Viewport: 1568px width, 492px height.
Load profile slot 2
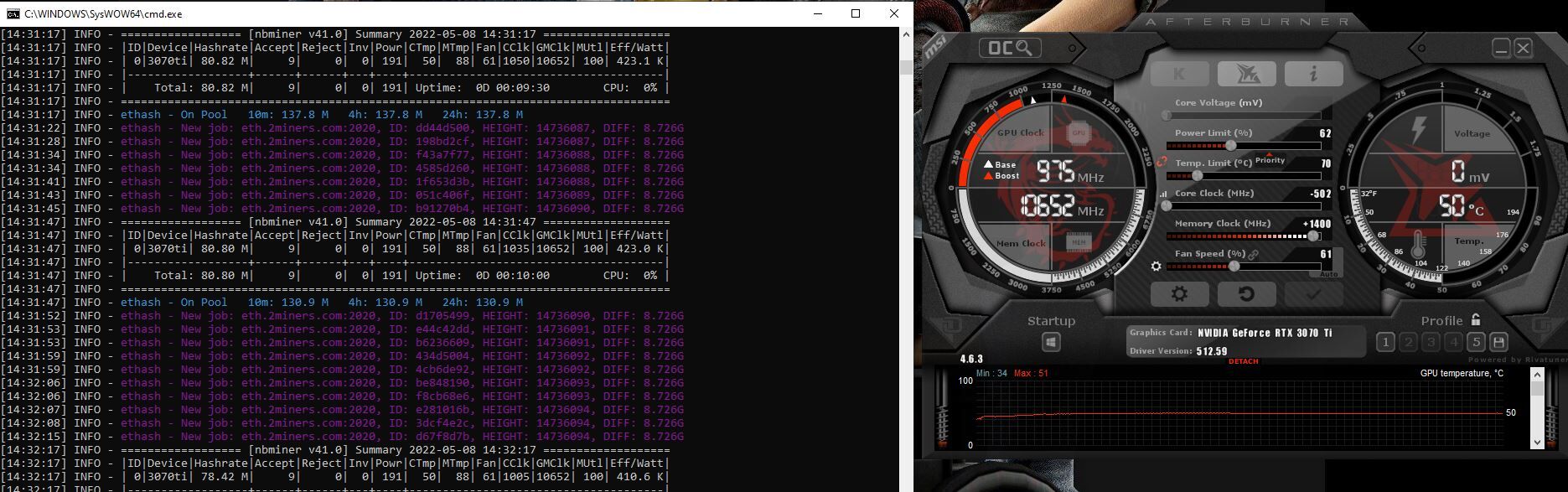[x=1408, y=342]
